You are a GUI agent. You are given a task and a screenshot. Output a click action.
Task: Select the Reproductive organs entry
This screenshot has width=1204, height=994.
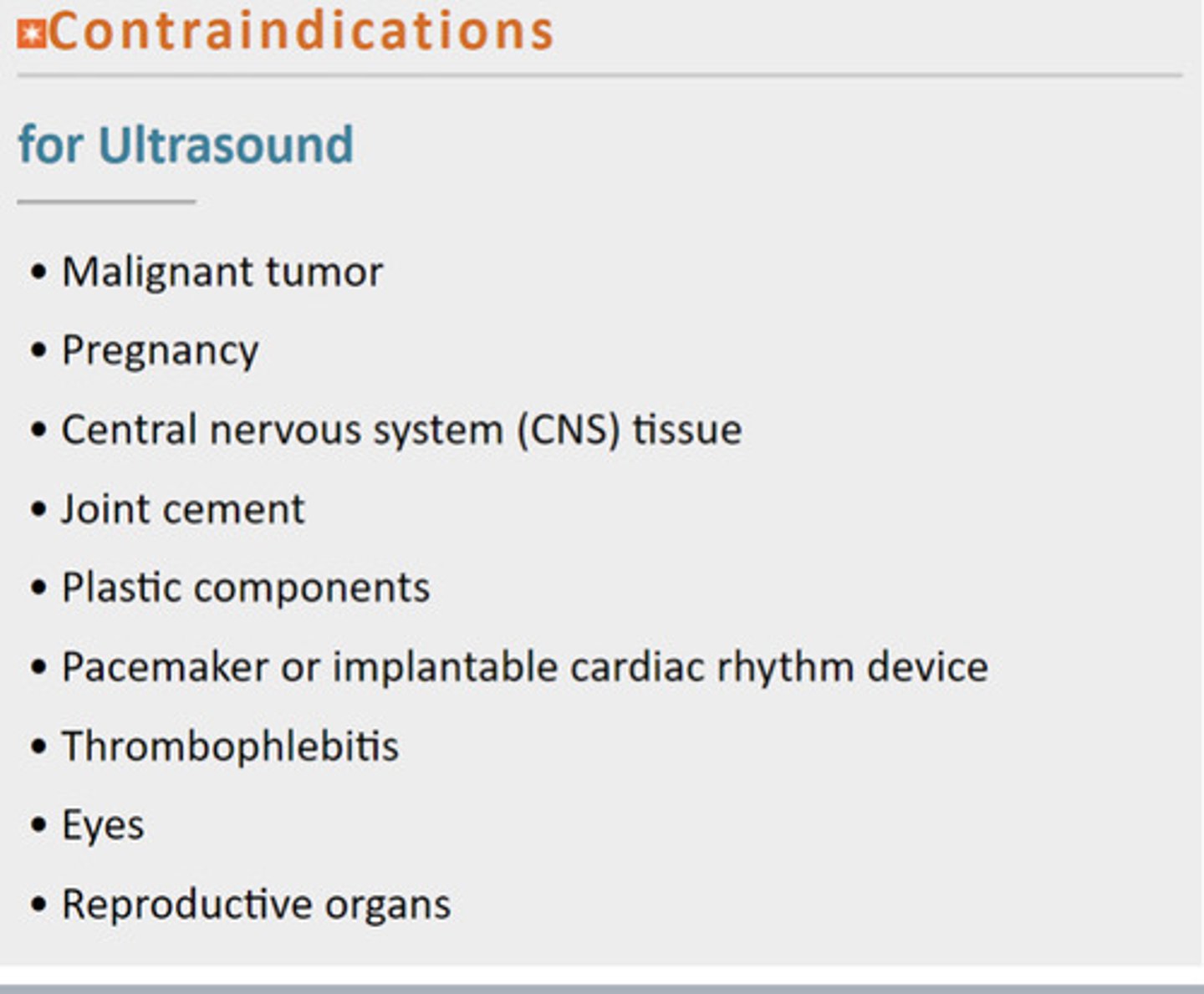click(257, 905)
